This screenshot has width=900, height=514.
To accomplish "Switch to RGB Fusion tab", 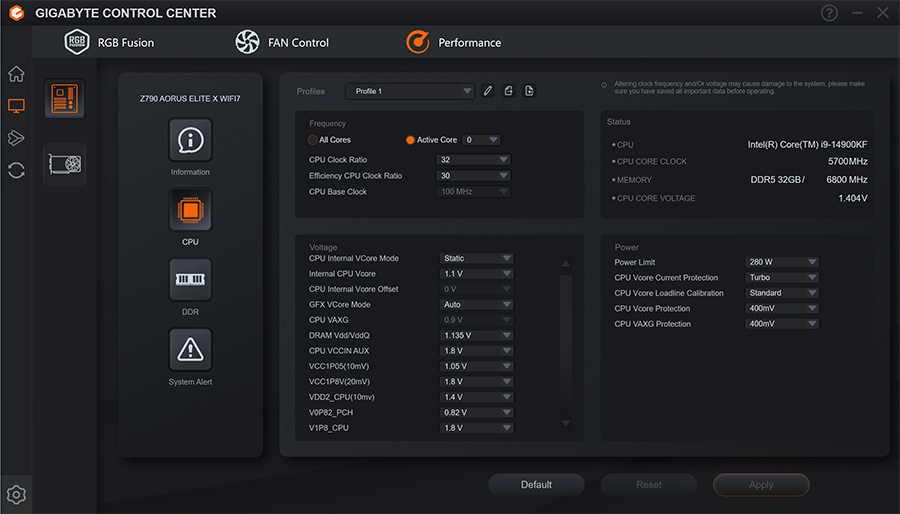I will tap(109, 42).
